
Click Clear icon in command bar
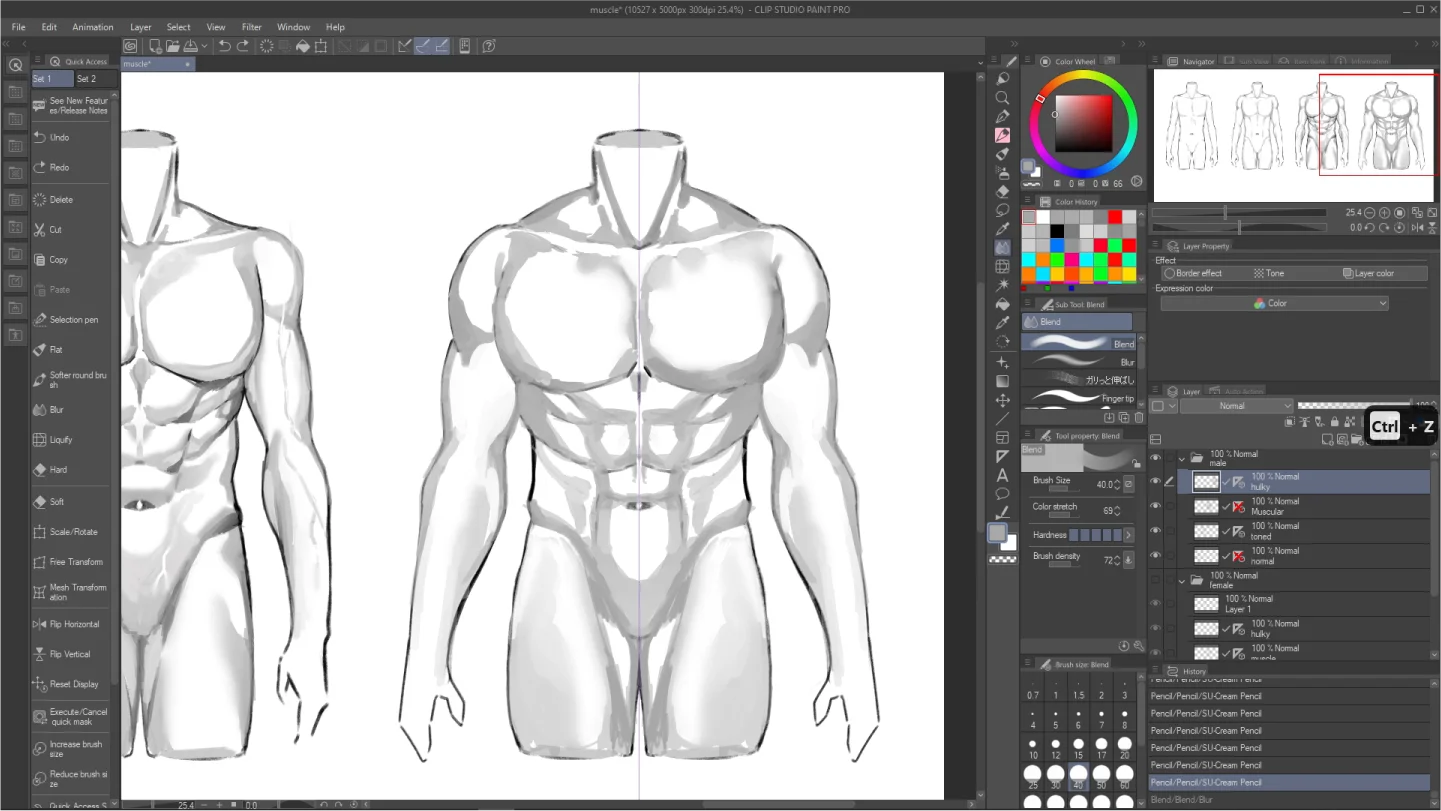click(x=266, y=46)
